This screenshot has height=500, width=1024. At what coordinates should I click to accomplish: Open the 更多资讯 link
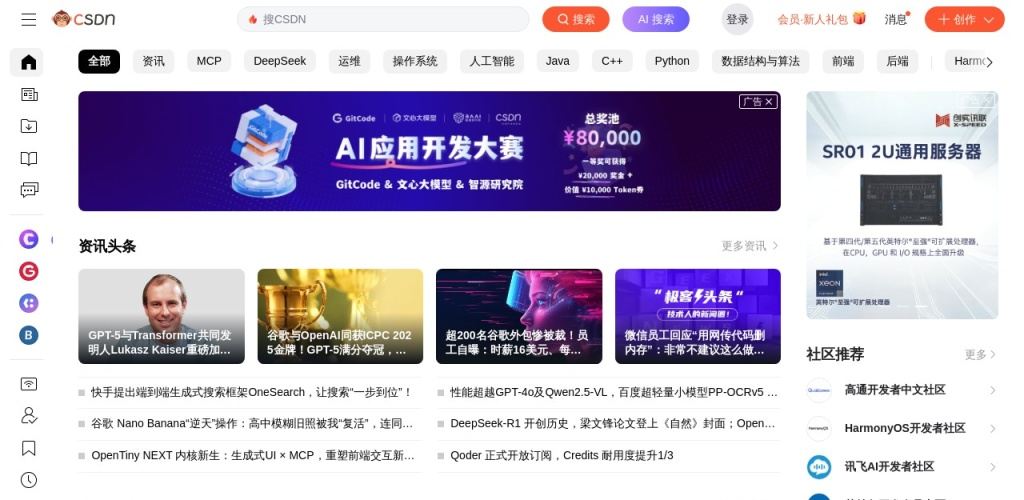(750, 246)
